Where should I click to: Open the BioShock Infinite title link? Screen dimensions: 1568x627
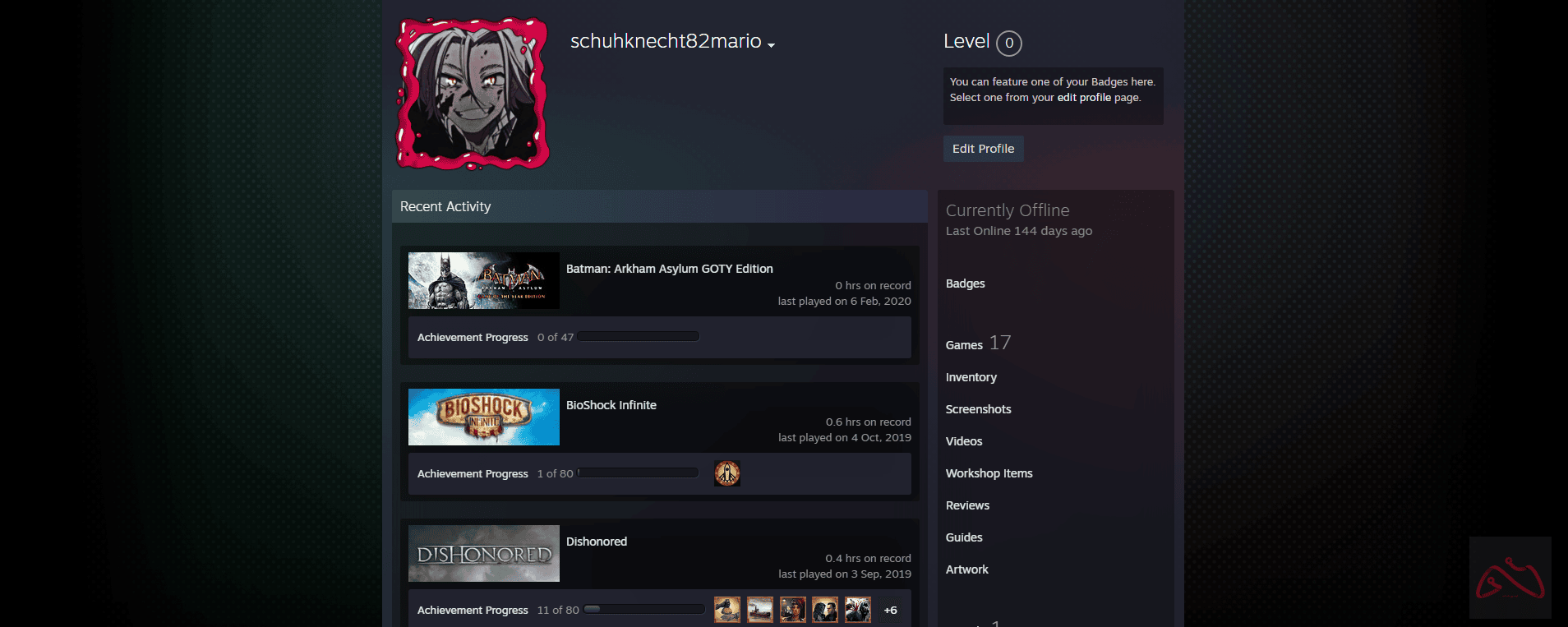click(x=611, y=405)
